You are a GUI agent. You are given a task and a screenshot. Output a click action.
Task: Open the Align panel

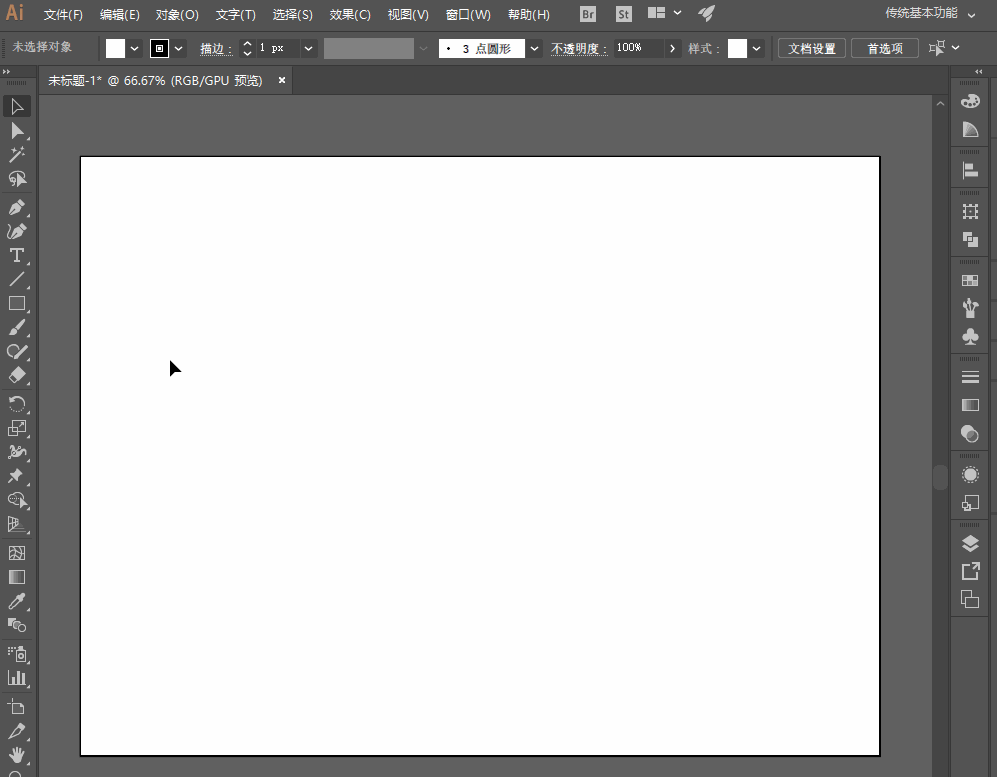click(970, 170)
